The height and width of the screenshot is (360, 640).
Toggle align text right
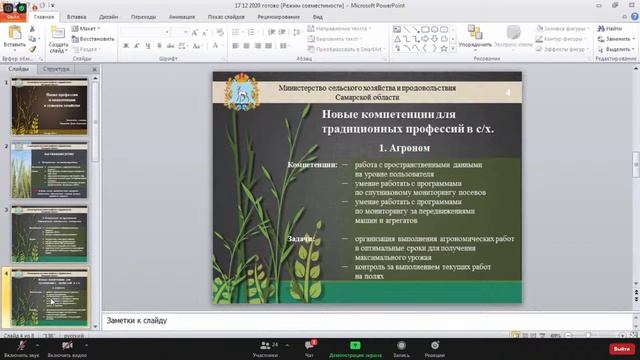point(258,46)
